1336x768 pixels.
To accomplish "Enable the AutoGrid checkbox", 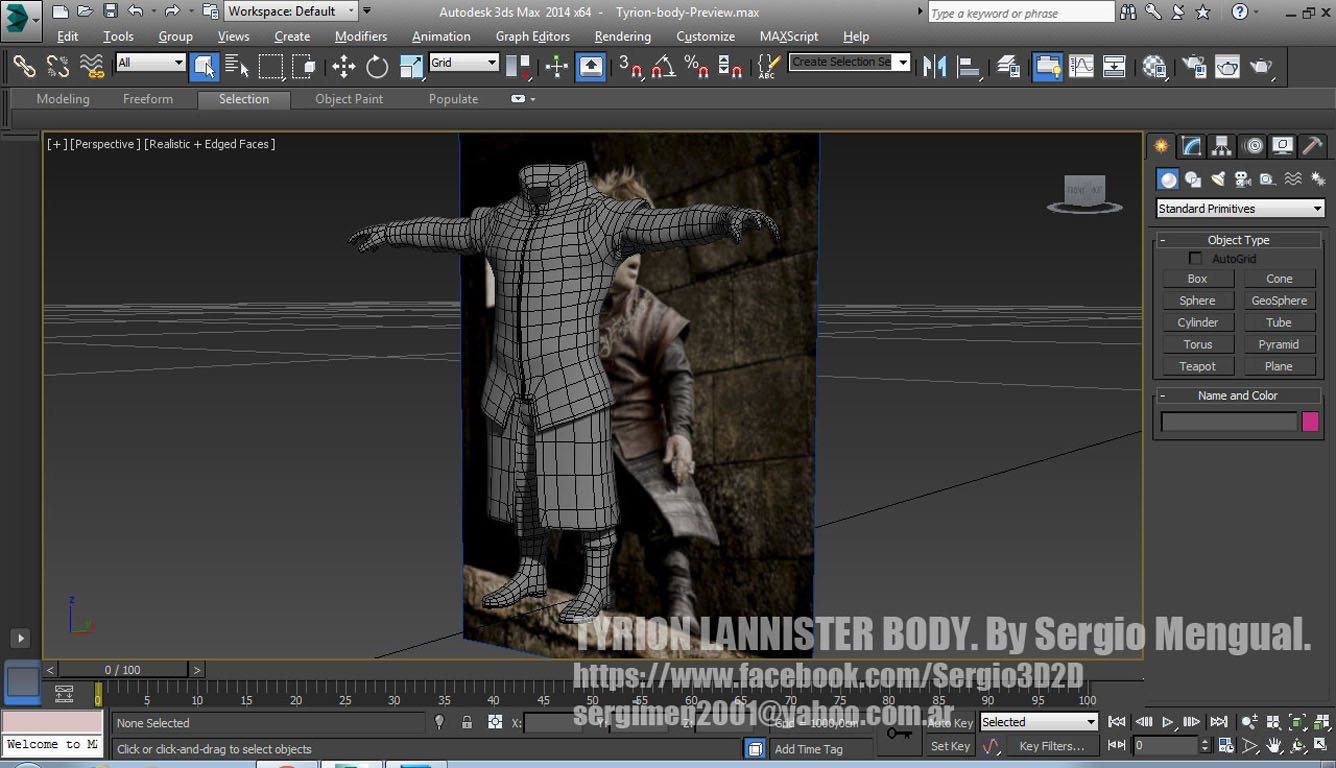I will (1195, 258).
